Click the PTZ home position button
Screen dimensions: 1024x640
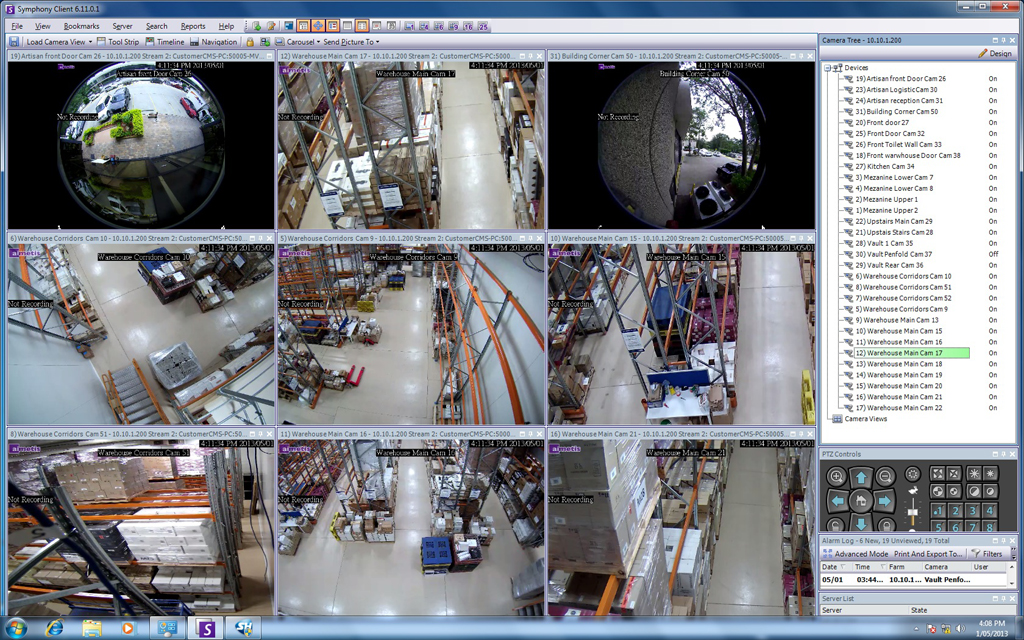tap(861, 499)
